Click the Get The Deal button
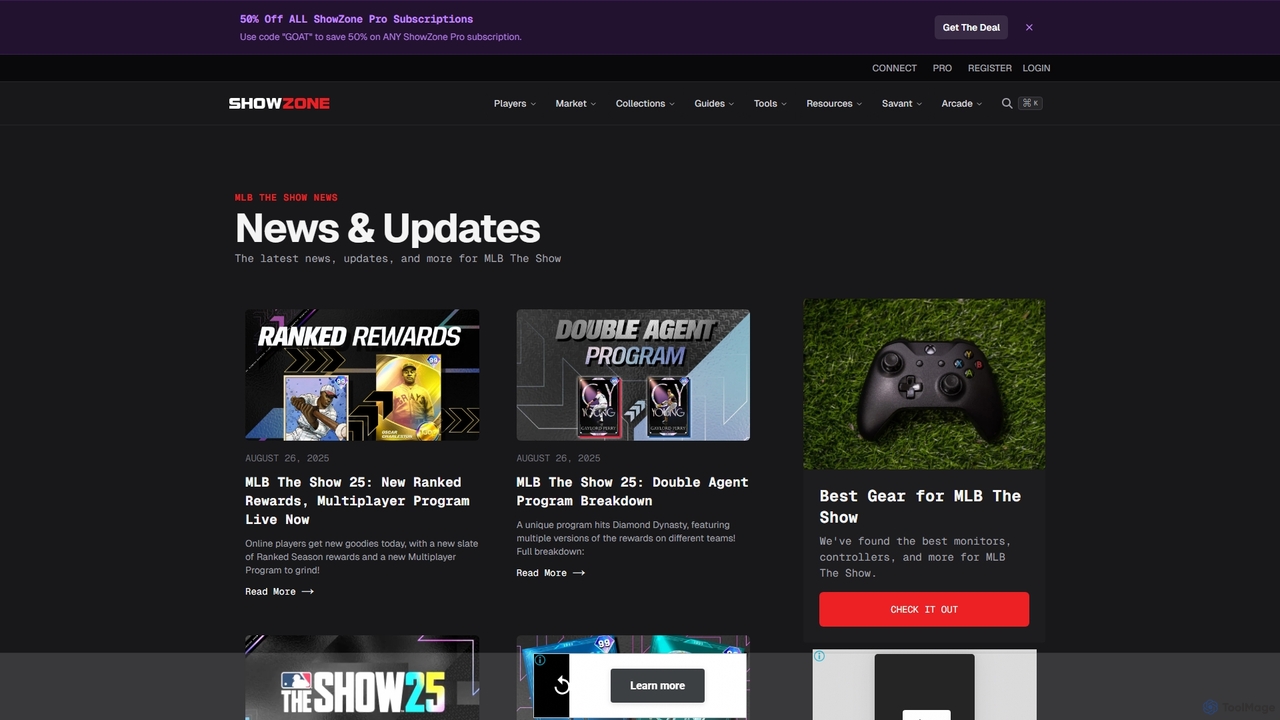Viewport: 1280px width, 720px height. tap(971, 27)
